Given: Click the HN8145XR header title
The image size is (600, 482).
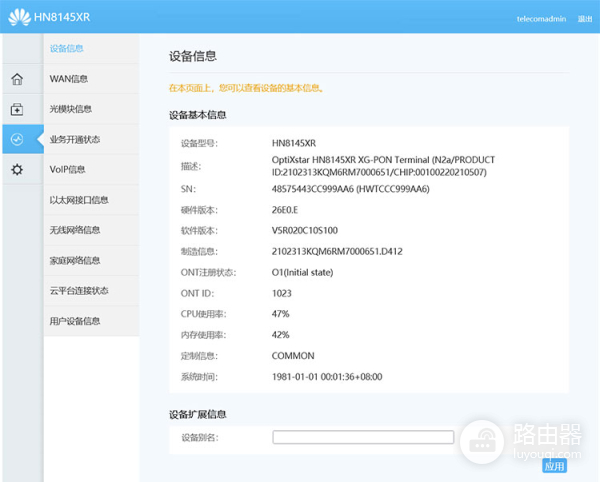Looking at the screenshot, I should pos(62,17).
